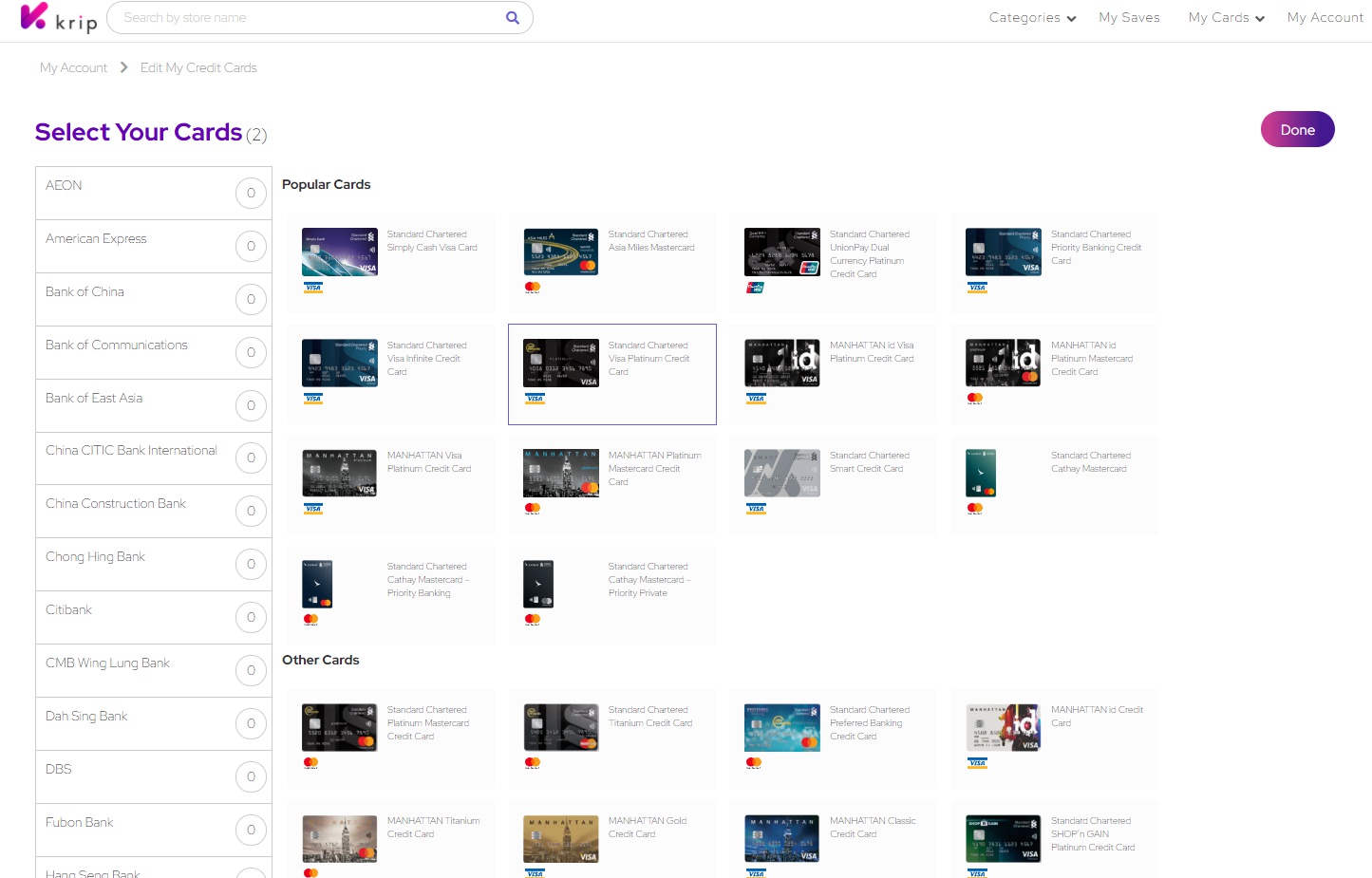
Task: Click Priority Banking Credit Card image
Action: pyautogui.click(x=1004, y=252)
